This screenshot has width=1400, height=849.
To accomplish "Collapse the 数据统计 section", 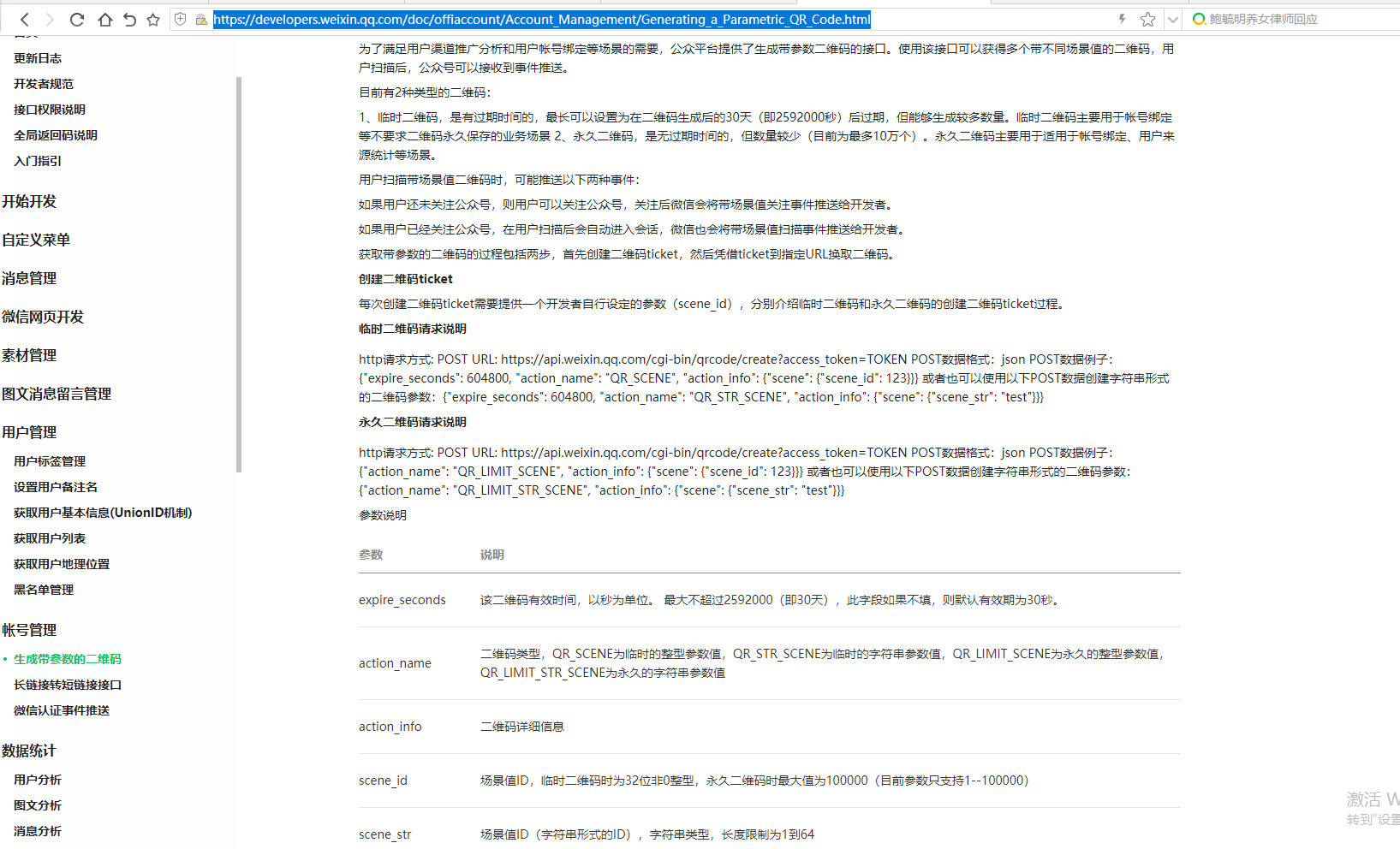I will [x=29, y=751].
